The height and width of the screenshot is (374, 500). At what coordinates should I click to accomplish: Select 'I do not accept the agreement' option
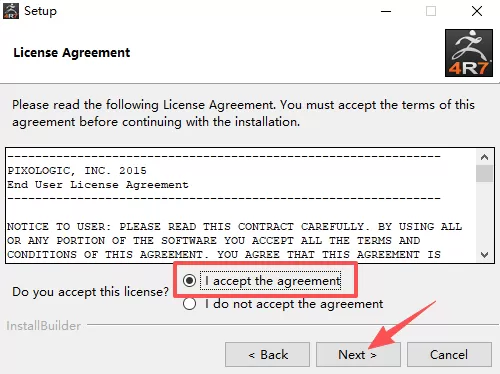(189, 304)
